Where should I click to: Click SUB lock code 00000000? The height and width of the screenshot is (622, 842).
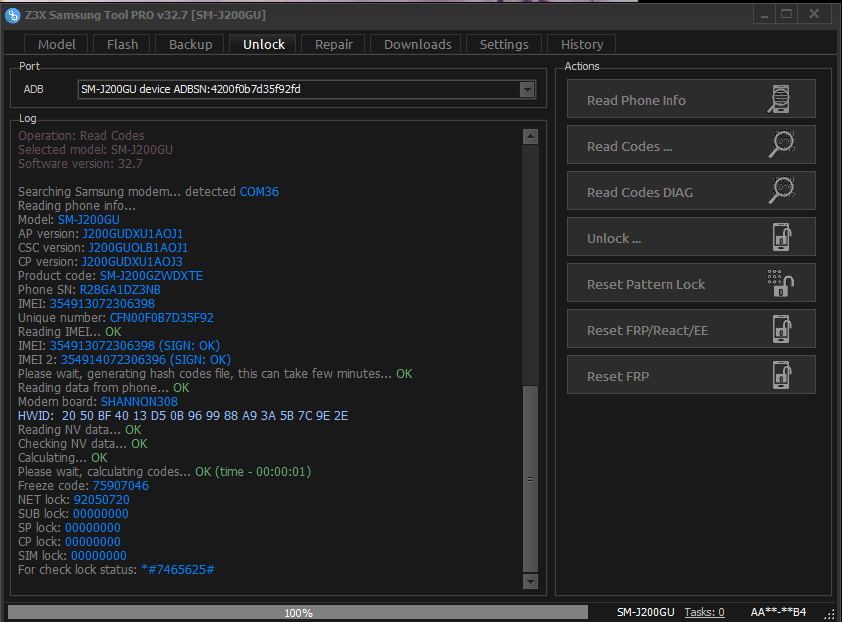click(100, 513)
